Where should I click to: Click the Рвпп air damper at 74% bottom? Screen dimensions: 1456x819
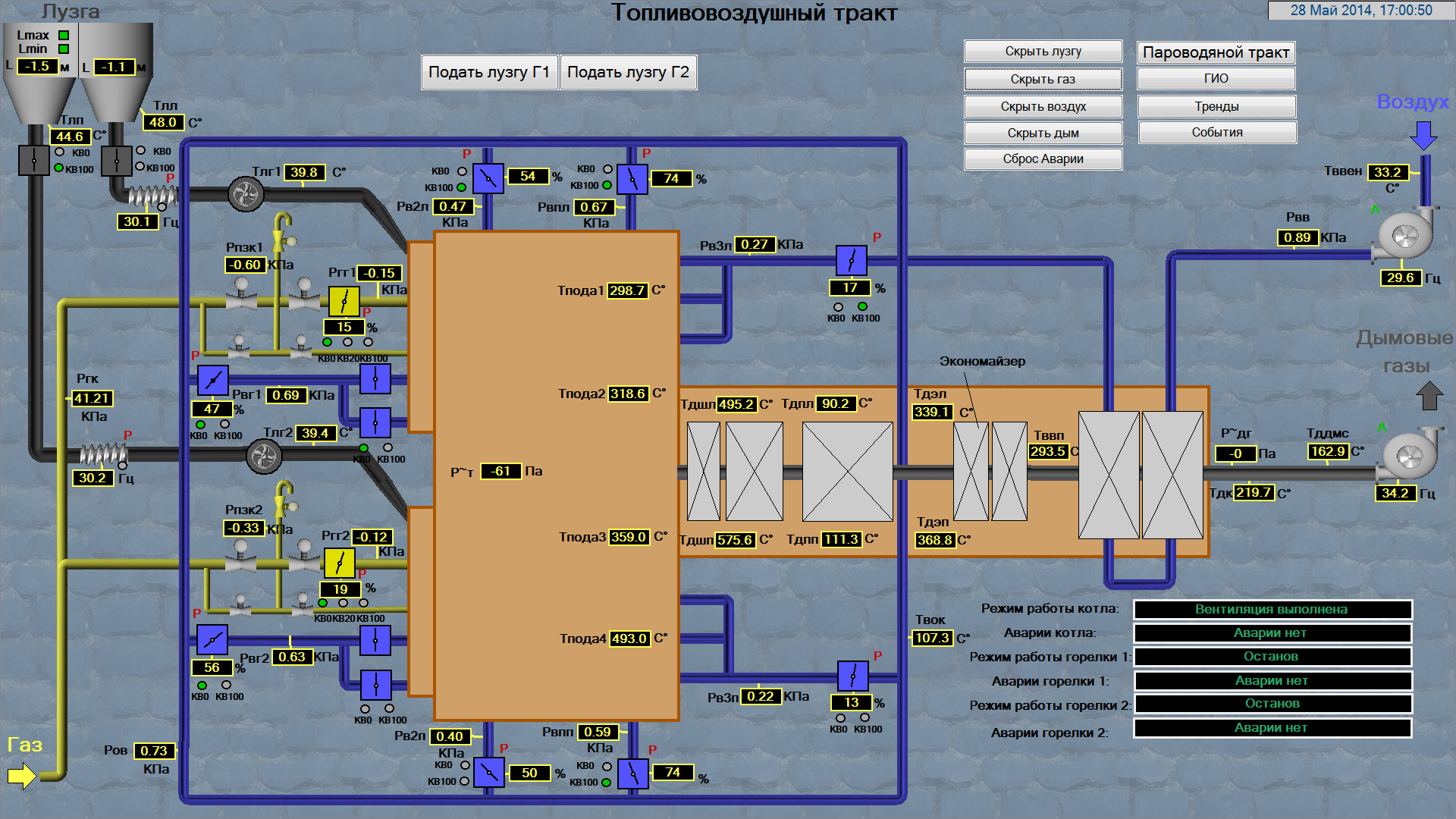633,773
